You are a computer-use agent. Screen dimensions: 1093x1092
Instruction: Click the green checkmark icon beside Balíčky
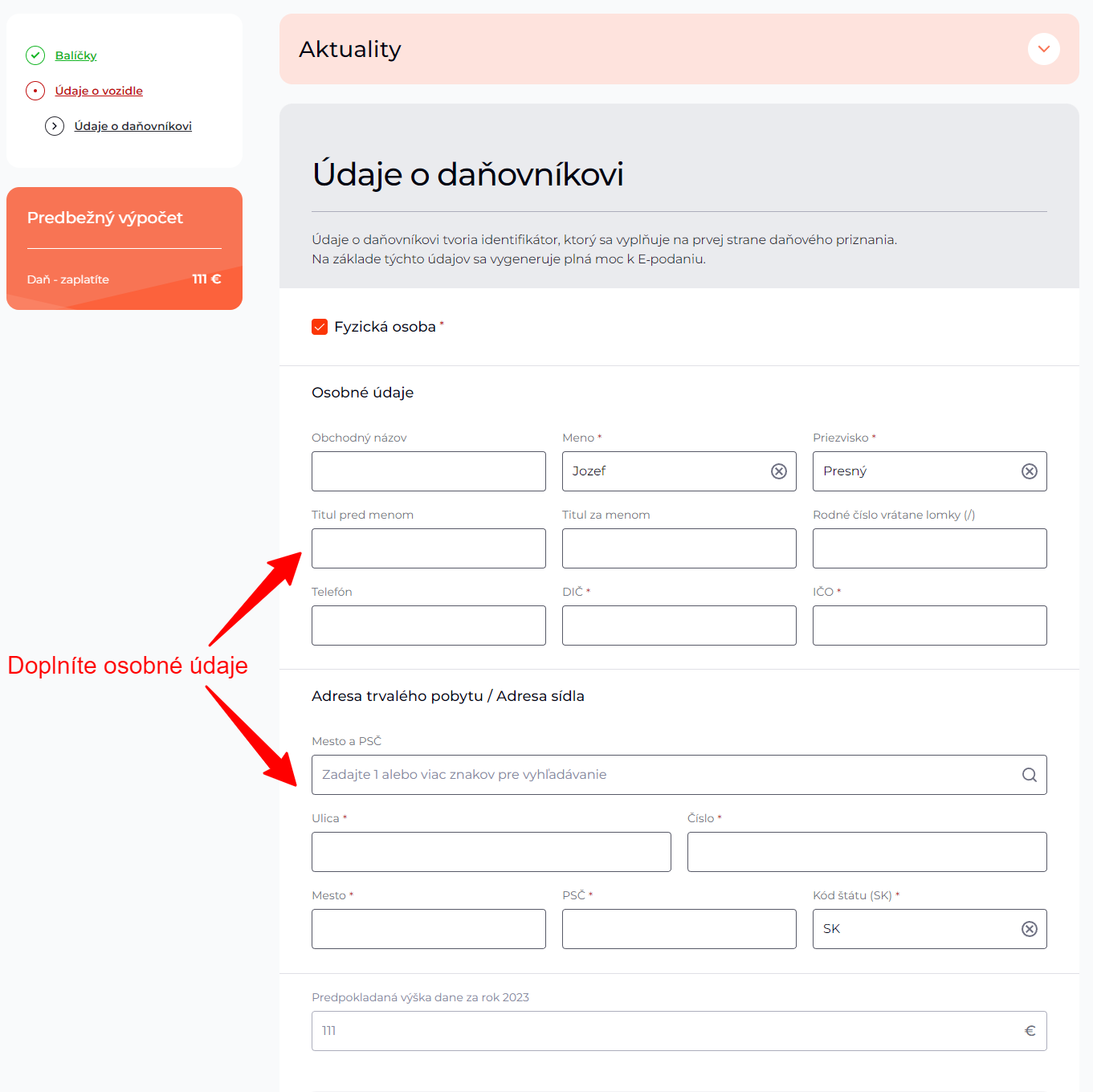[35, 55]
